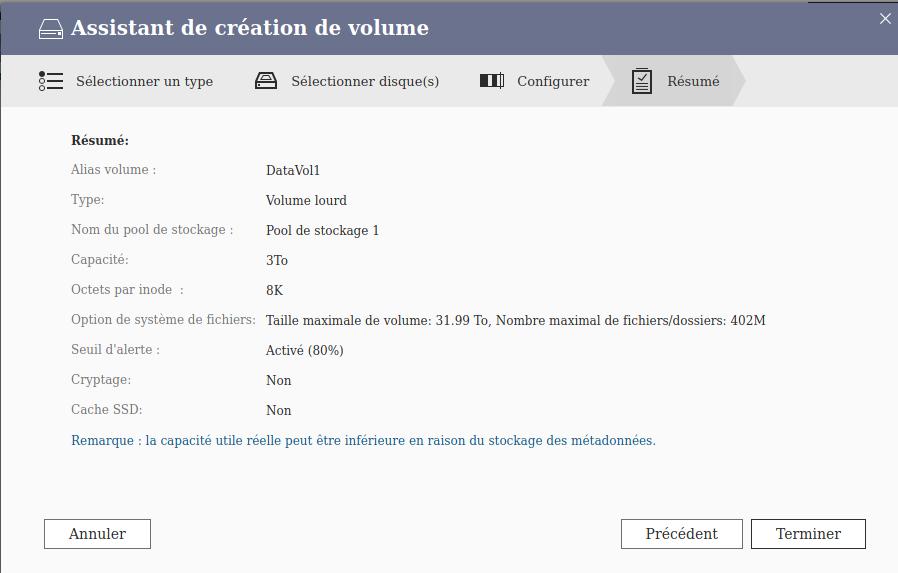Click the clipboard icon for Résumé step

642,81
